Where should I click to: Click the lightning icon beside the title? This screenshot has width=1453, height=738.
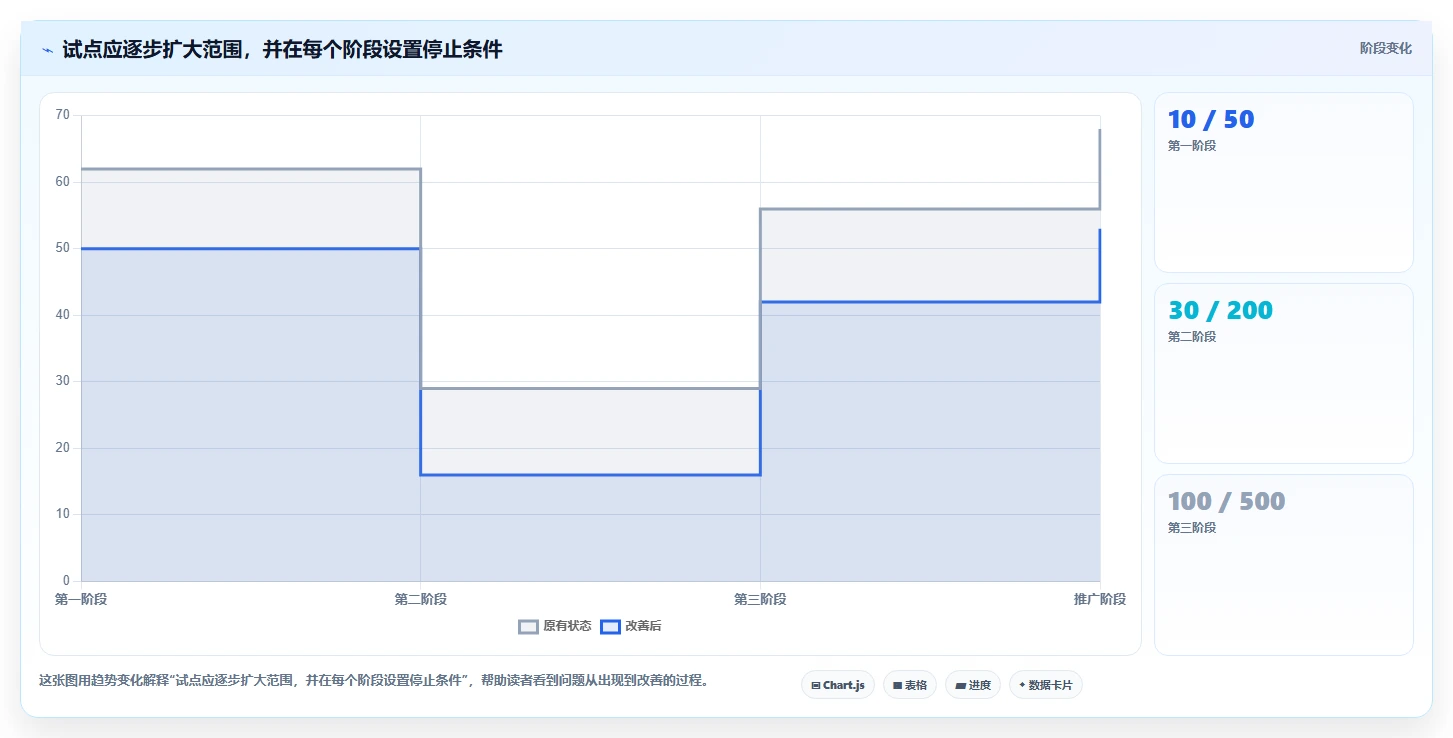pyautogui.click(x=47, y=50)
